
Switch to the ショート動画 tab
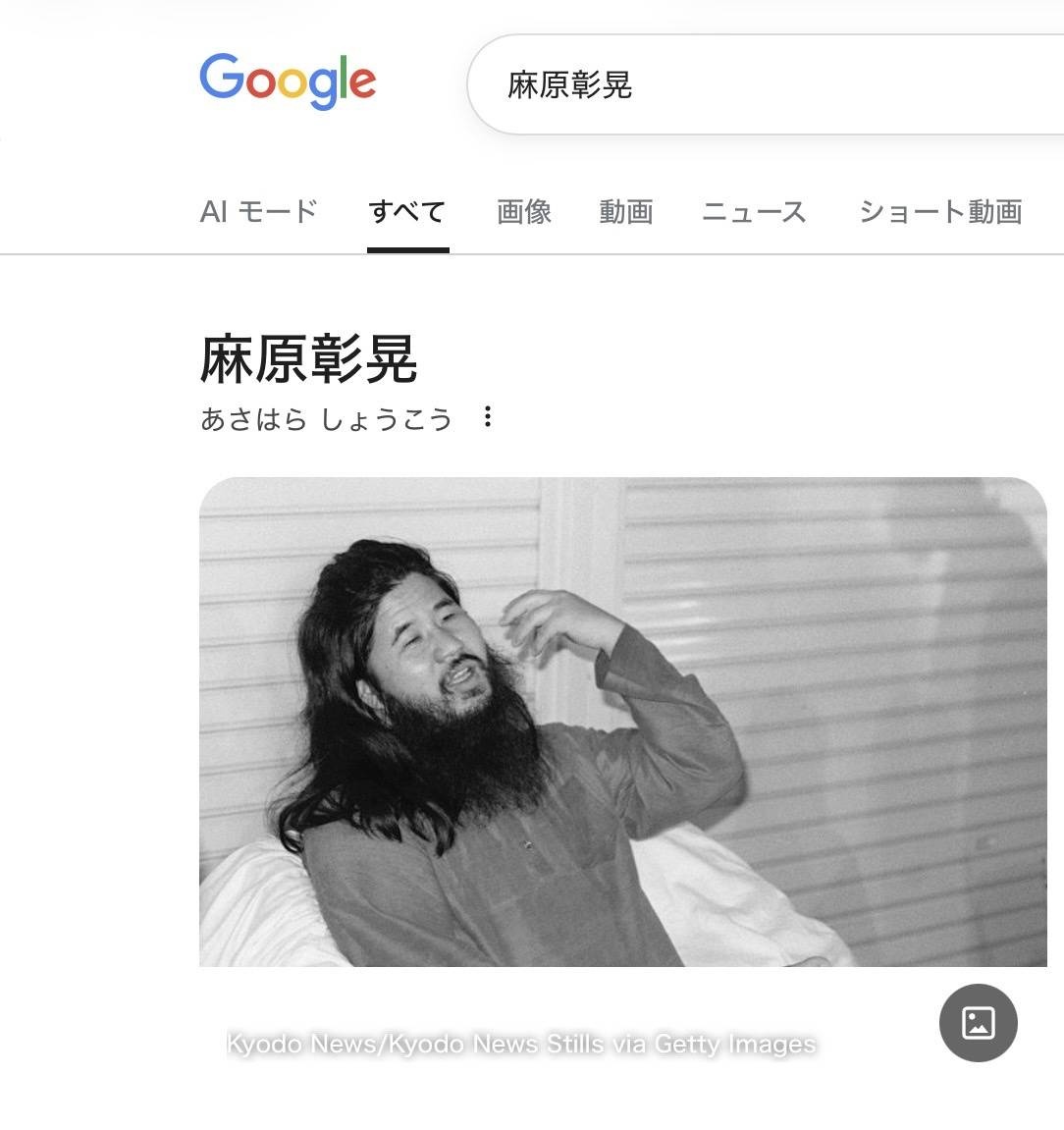[x=940, y=212]
